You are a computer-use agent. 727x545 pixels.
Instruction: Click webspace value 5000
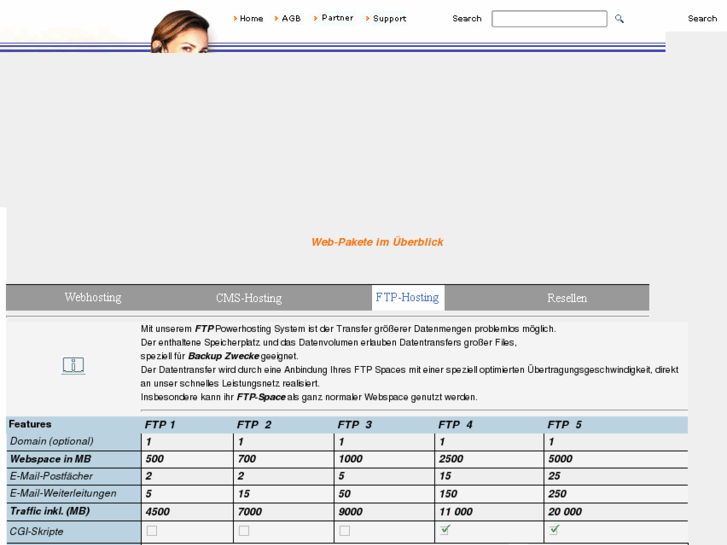pos(561,459)
